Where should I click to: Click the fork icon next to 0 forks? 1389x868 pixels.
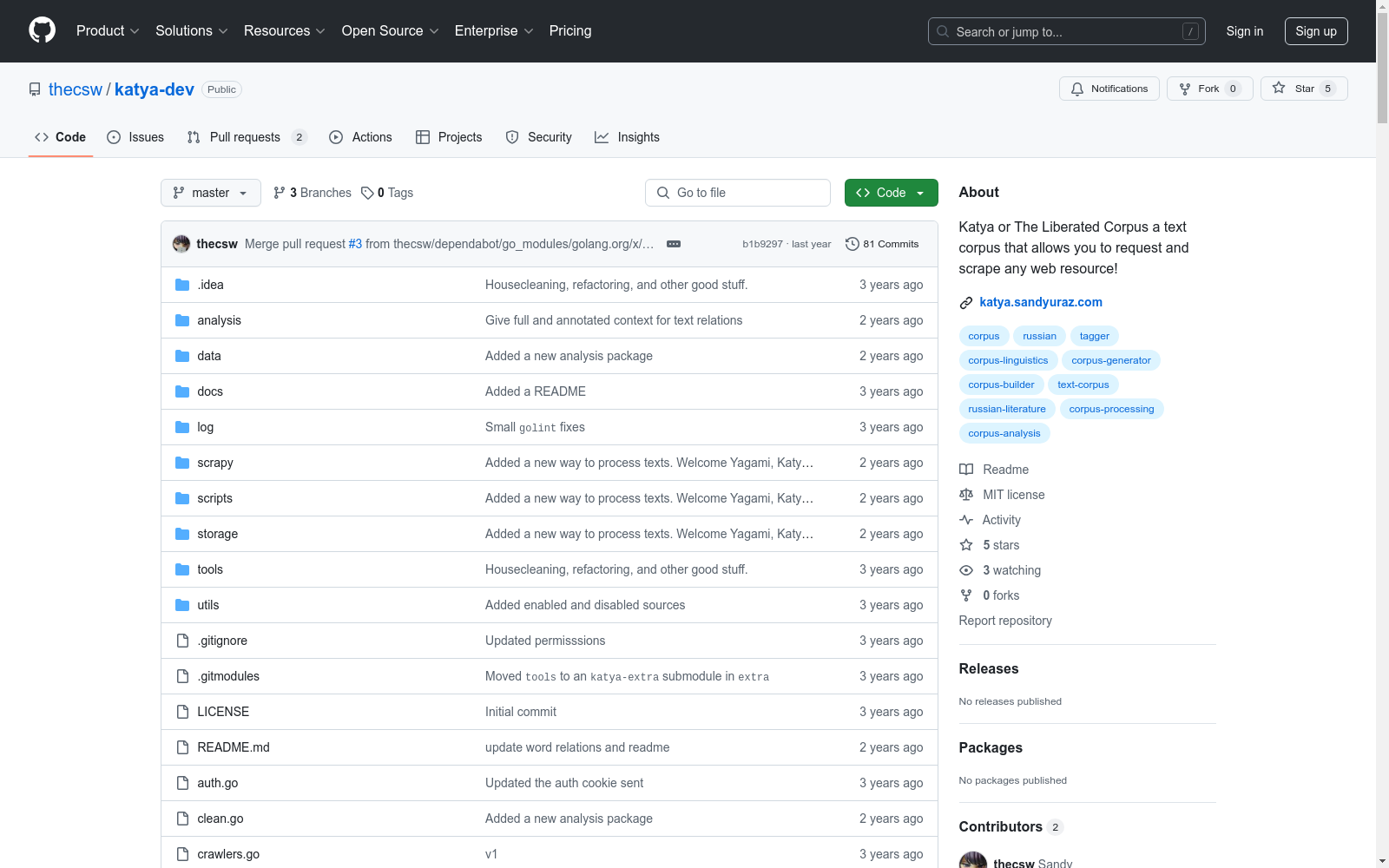[x=966, y=595]
